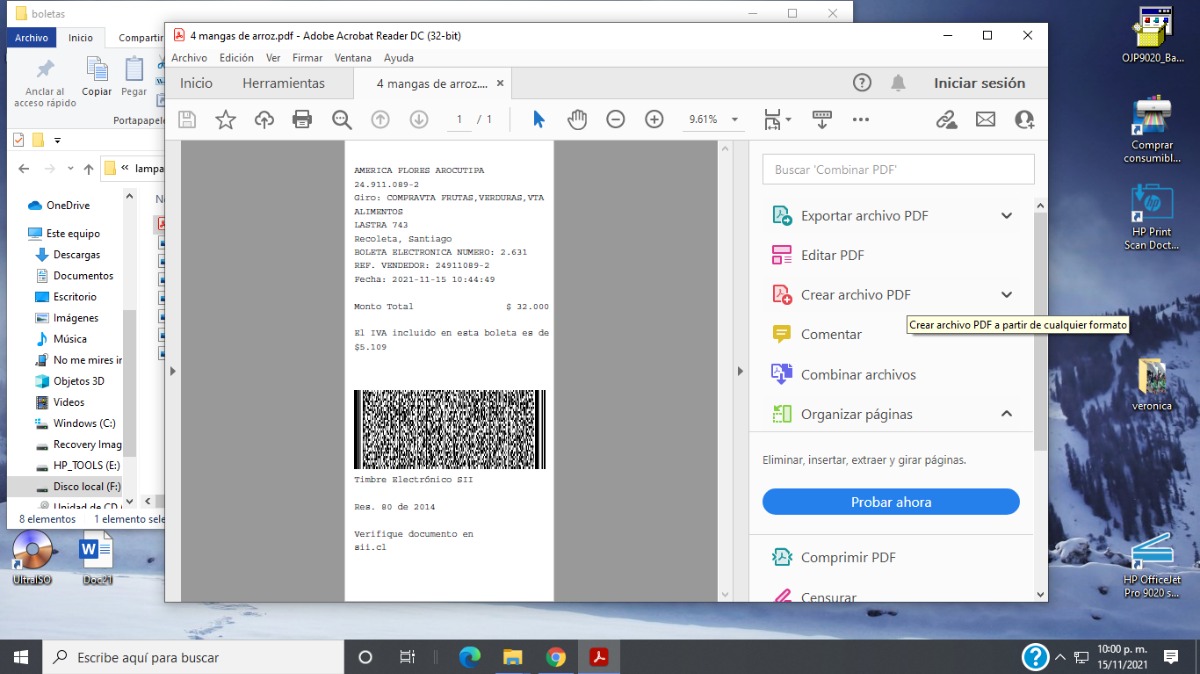Open the veronica folder on desktop
Image resolution: width=1200 pixels, height=674 pixels.
[1152, 383]
